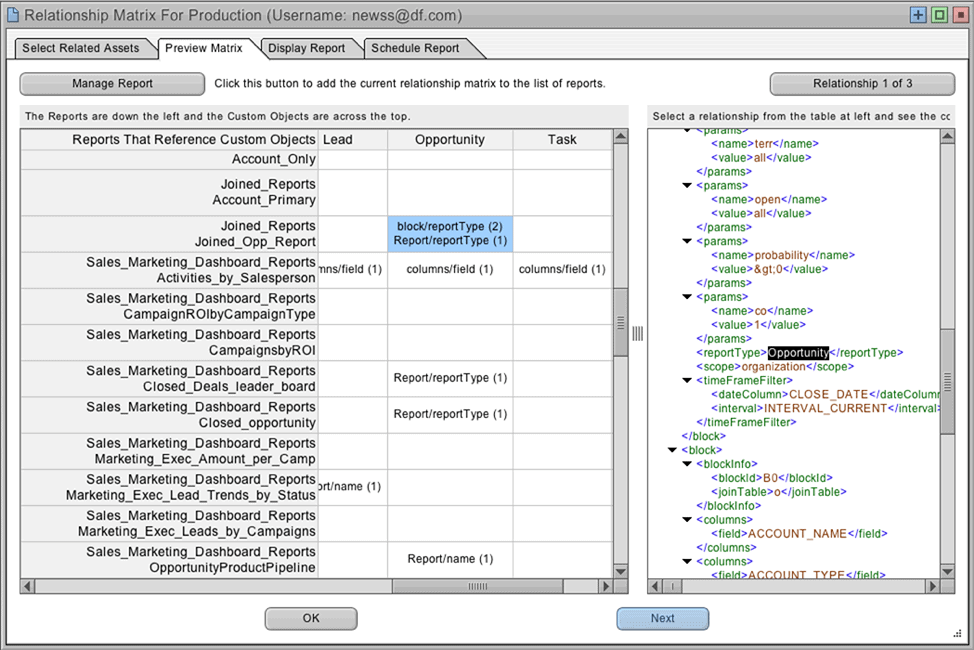Click the ACCOUNT_NAME field value
The width and height of the screenshot is (974, 650).
[797, 534]
